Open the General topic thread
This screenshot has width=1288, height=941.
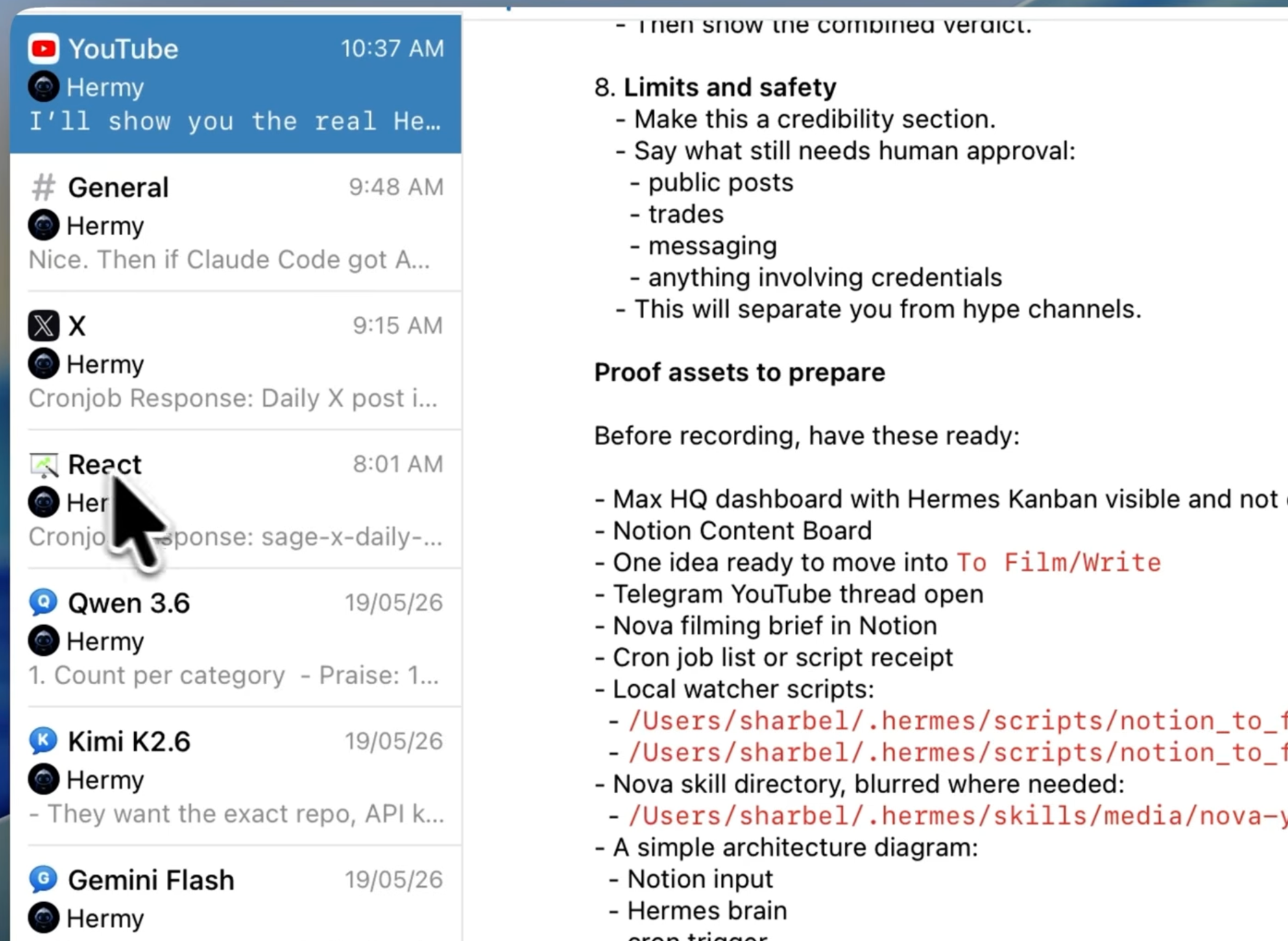pos(236,222)
